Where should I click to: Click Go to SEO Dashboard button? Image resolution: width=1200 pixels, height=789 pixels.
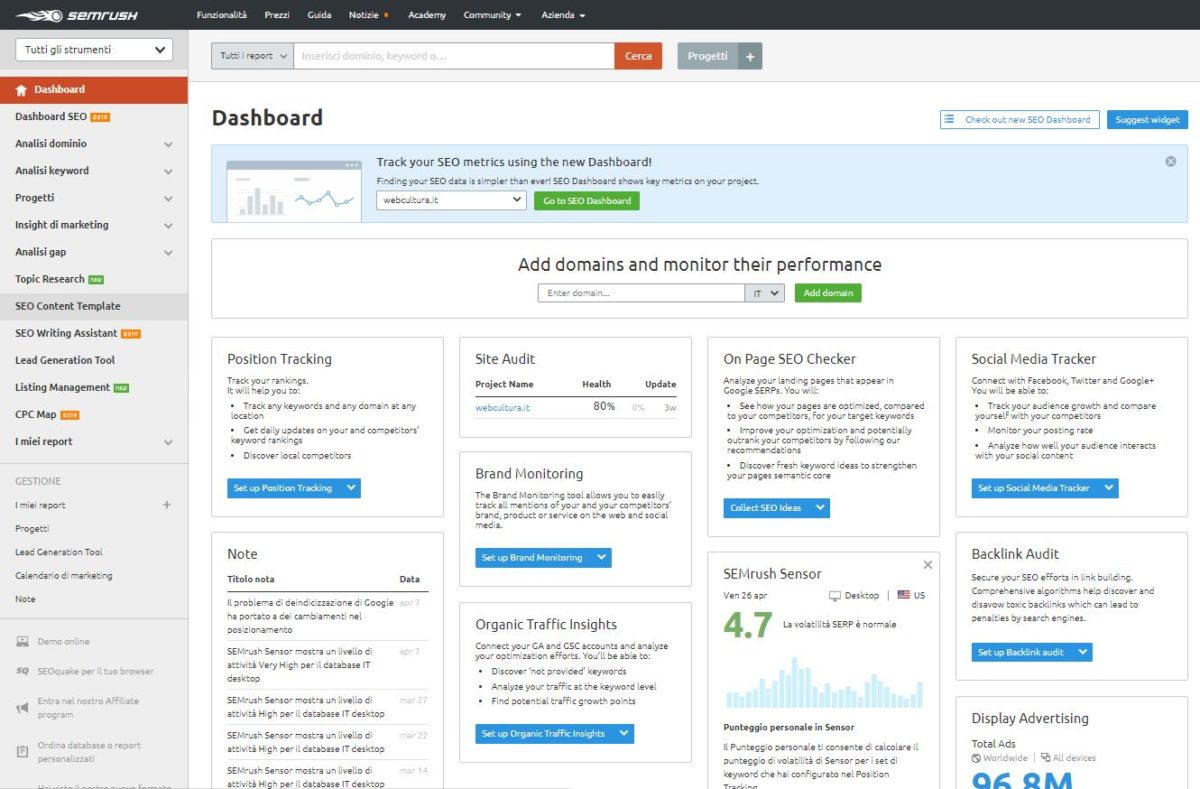(x=587, y=200)
